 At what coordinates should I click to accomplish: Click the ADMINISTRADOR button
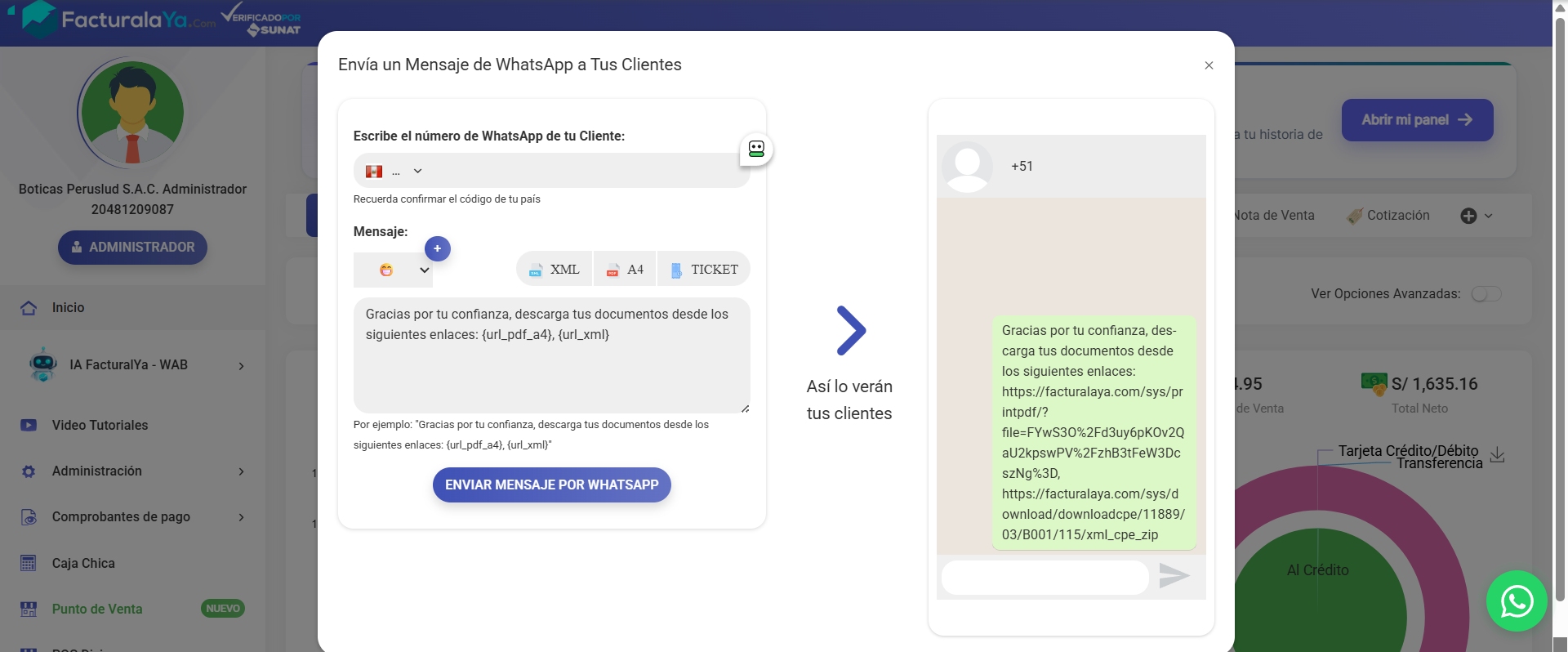[x=132, y=248]
